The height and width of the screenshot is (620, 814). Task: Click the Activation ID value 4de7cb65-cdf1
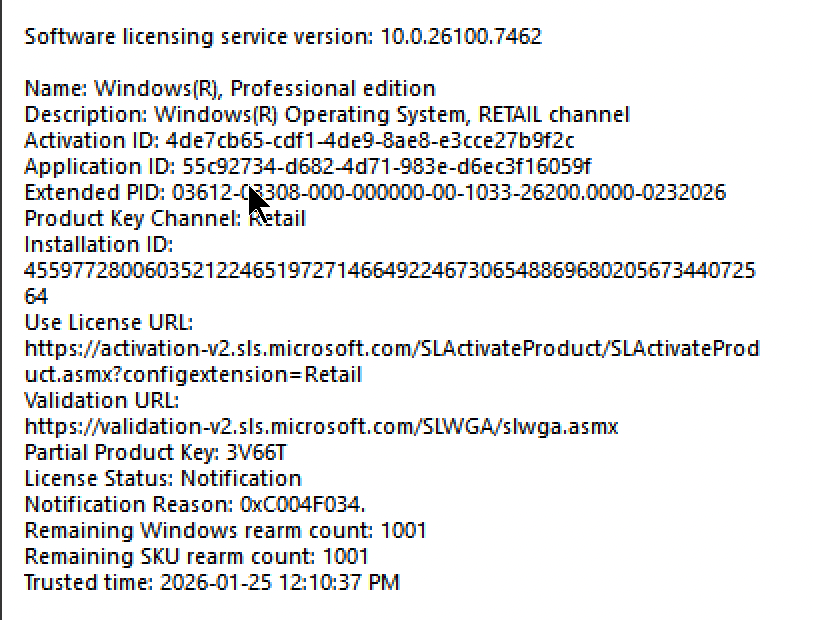pos(370,141)
